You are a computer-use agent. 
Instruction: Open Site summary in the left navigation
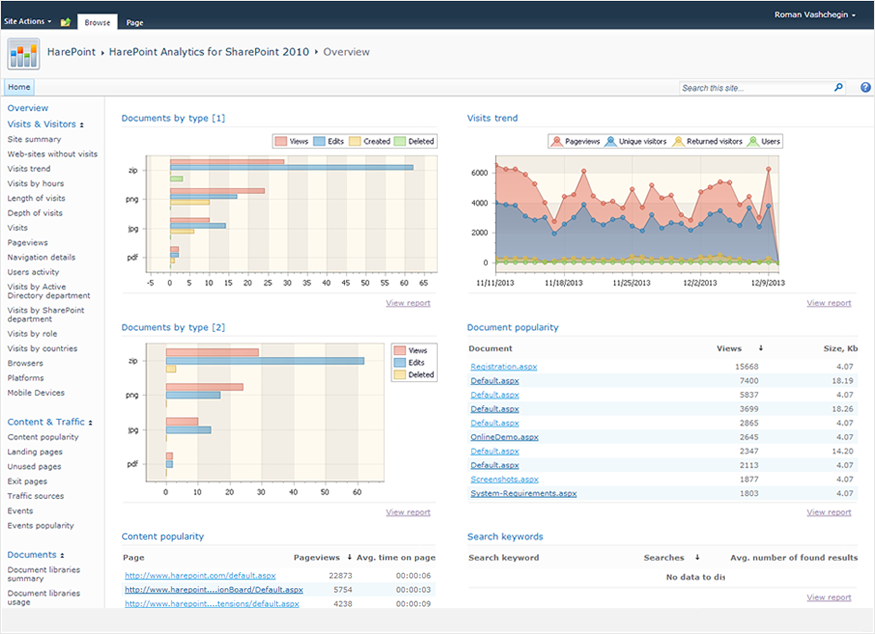pos(34,140)
